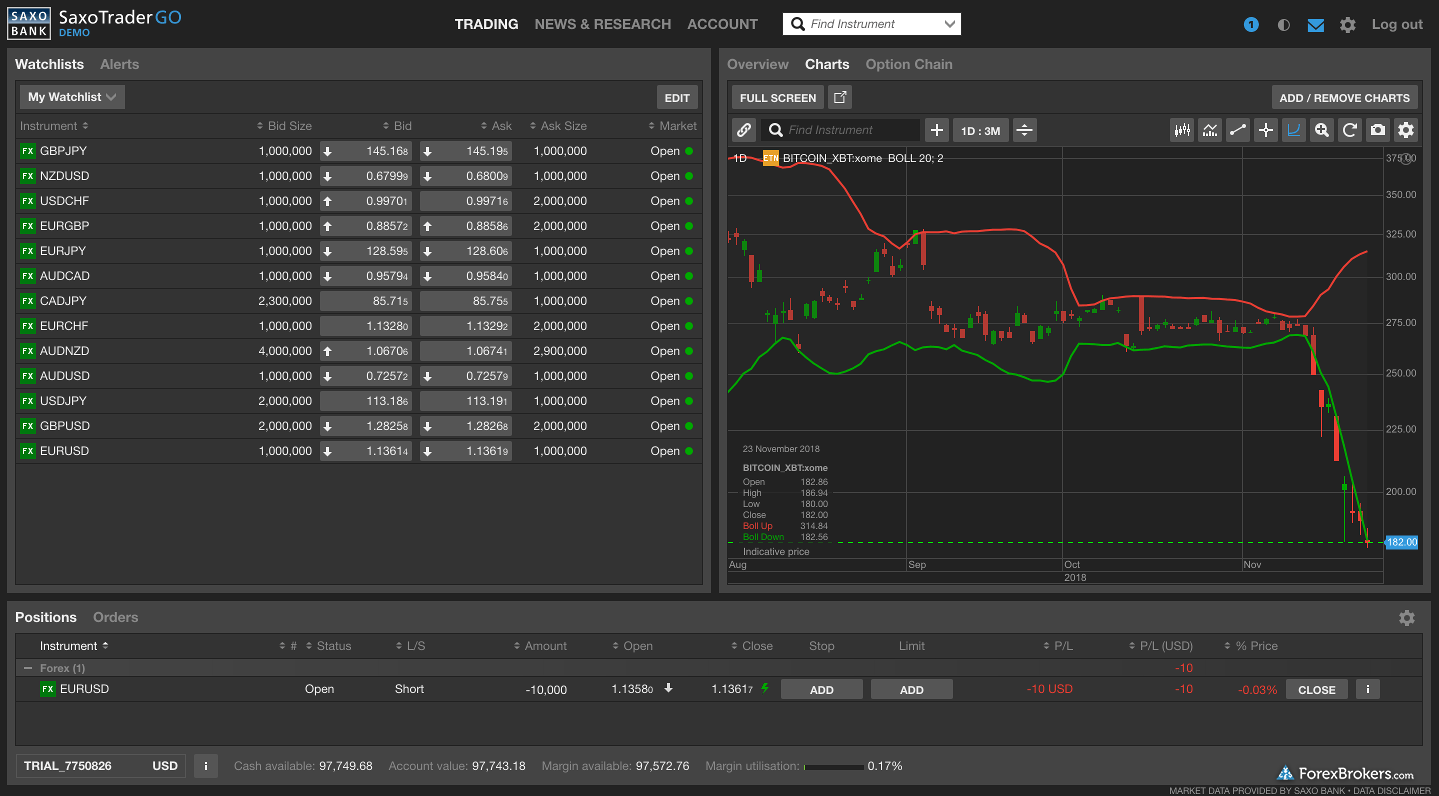Click the USDJPY bid price 113.18
The width and height of the screenshot is (1439, 796).
tap(366, 401)
